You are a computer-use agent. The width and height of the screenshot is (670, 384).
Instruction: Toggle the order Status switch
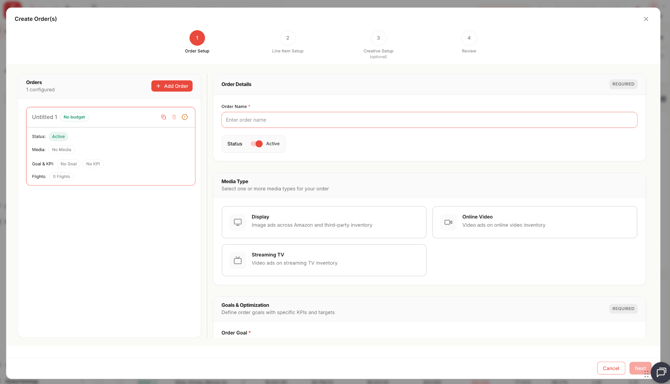[x=256, y=144]
